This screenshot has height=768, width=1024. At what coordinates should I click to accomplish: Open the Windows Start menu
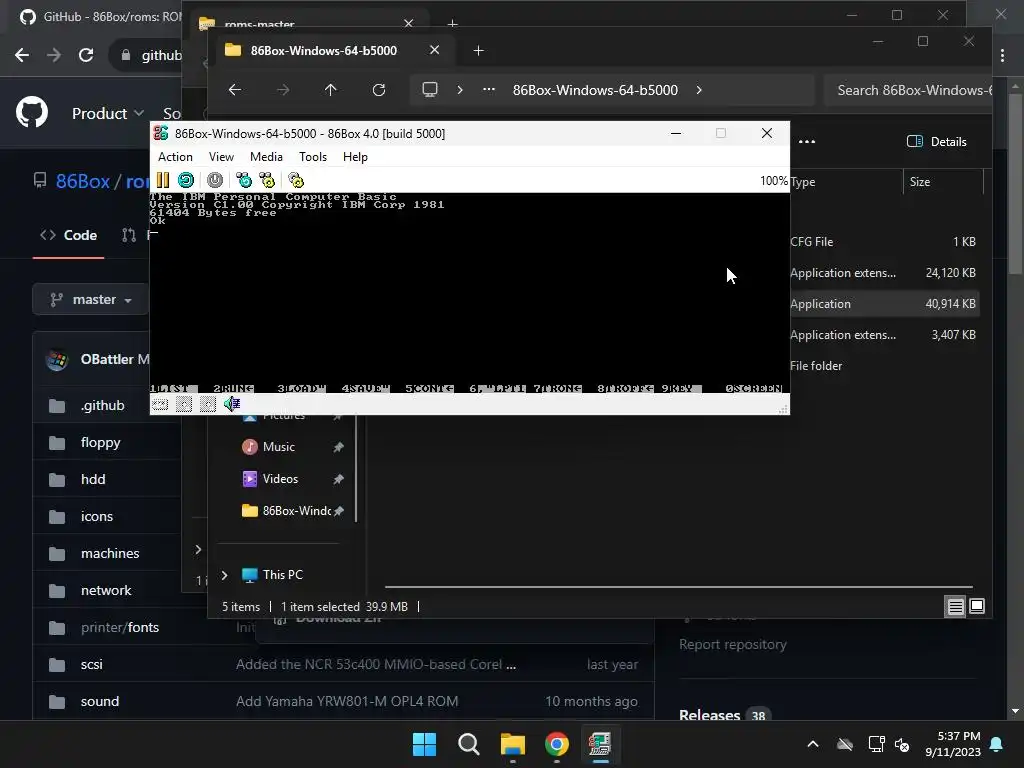pos(424,744)
